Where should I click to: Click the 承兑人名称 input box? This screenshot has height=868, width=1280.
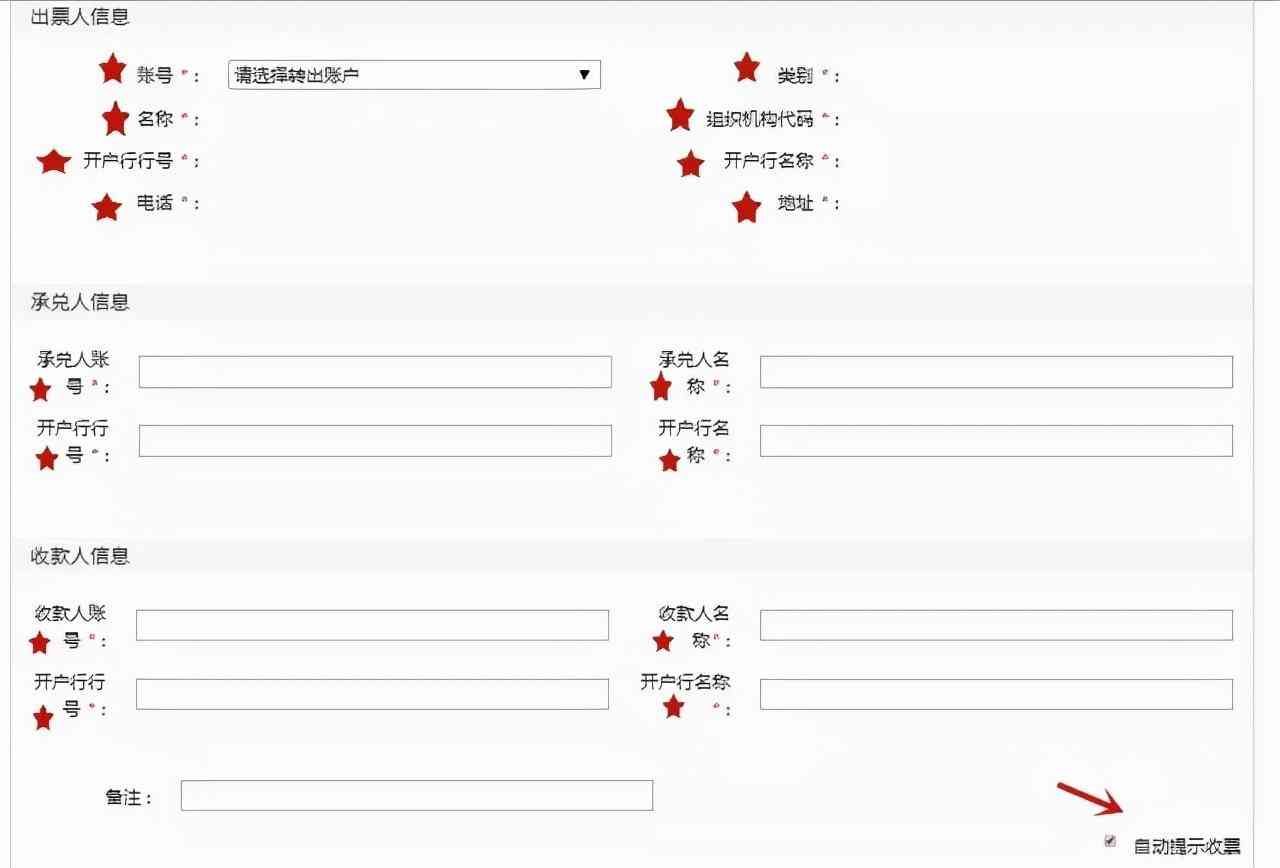tap(995, 371)
